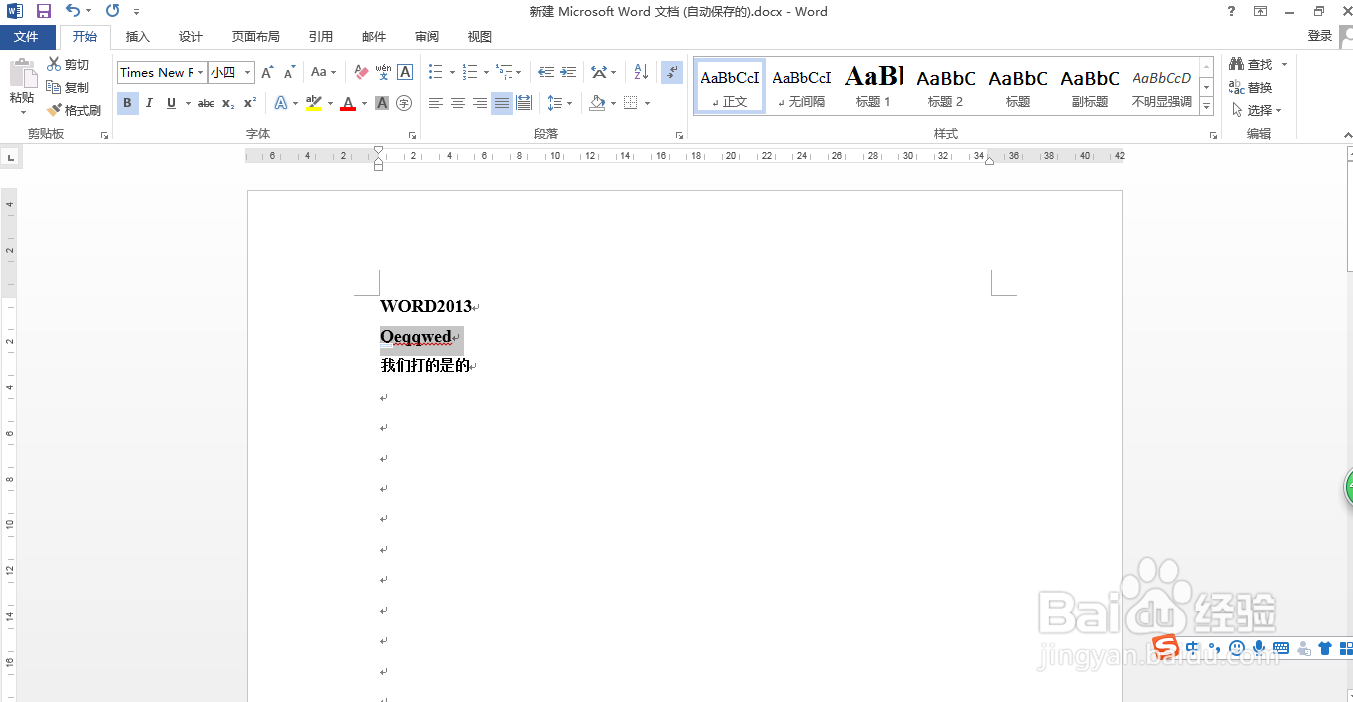Apply superscript formatting
The image size is (1353, 702).
tap(250, 103)
